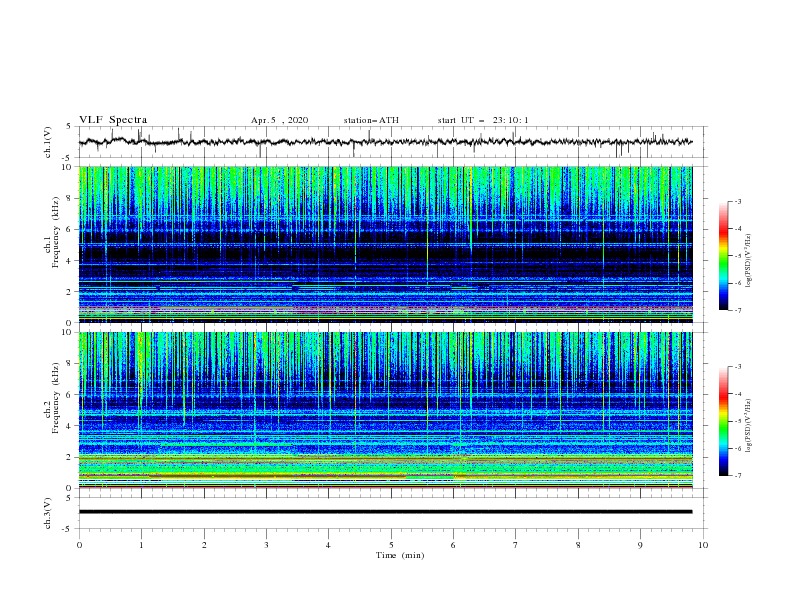
Task: Select time tick label '3' on x-axis
Action: (x=266, y=545)
